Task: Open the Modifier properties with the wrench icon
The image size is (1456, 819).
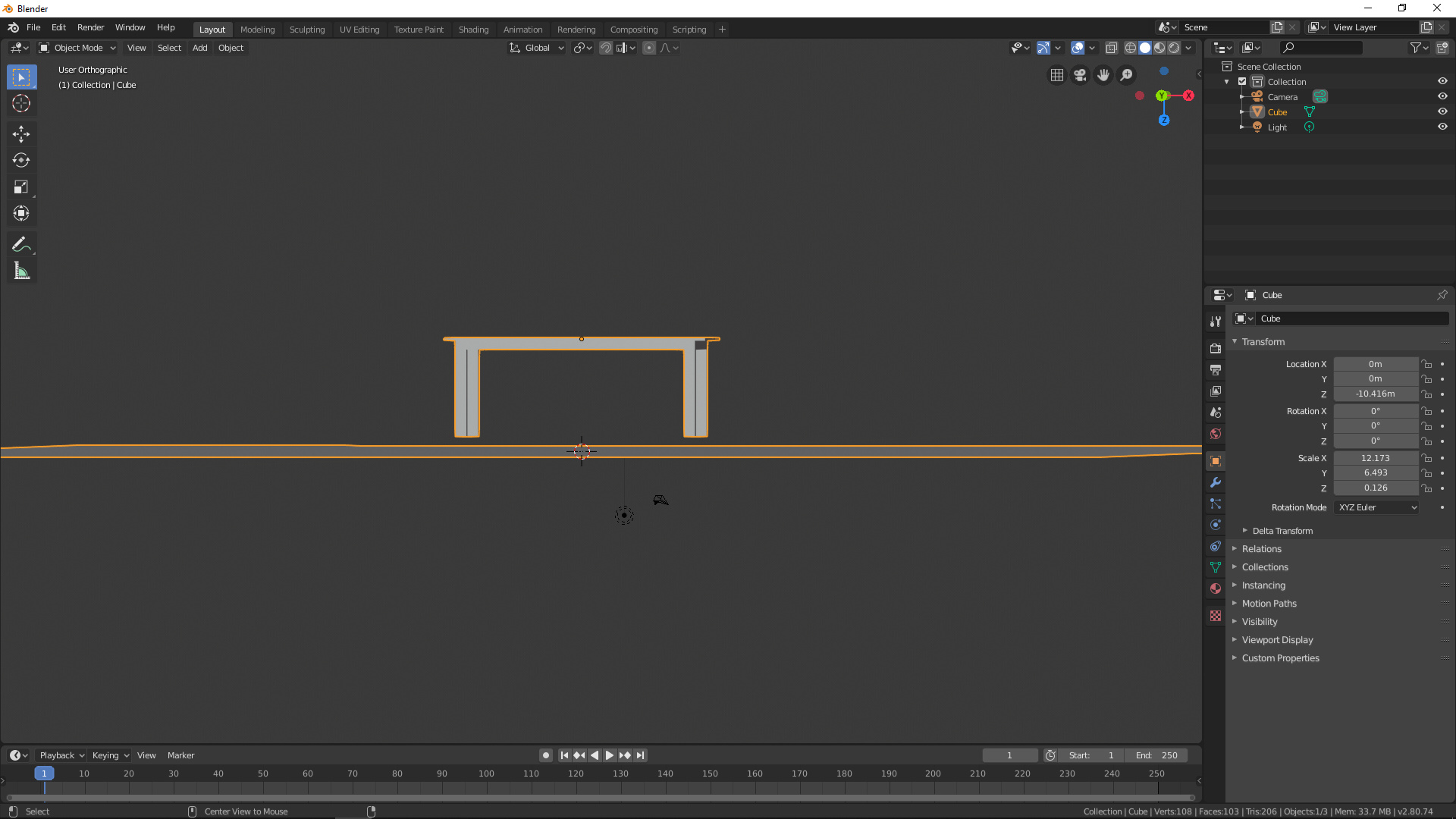Action: pos(1216,482)
